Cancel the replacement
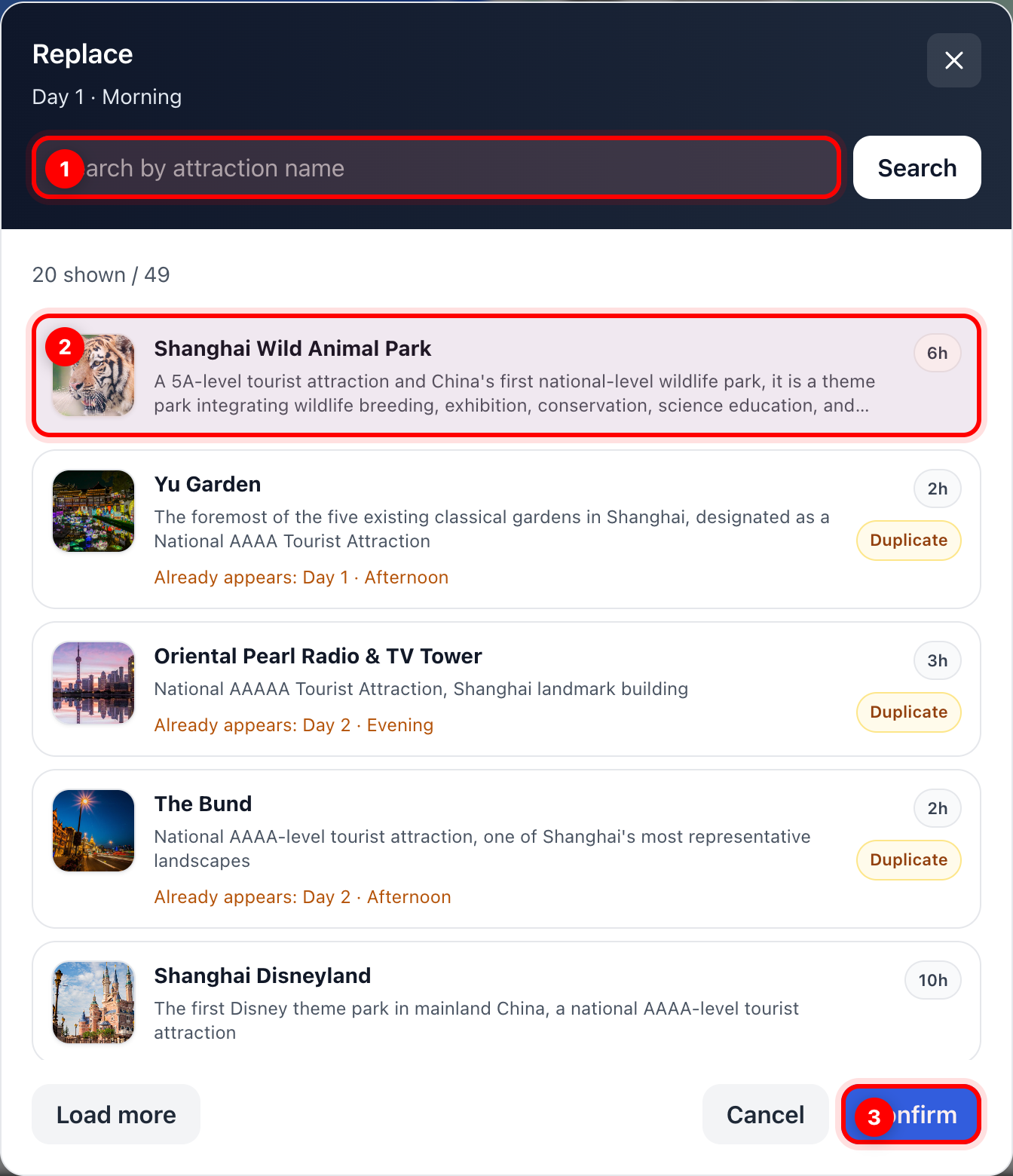This screenshot has height=1176, width=1013. [x=765, y=1114]
